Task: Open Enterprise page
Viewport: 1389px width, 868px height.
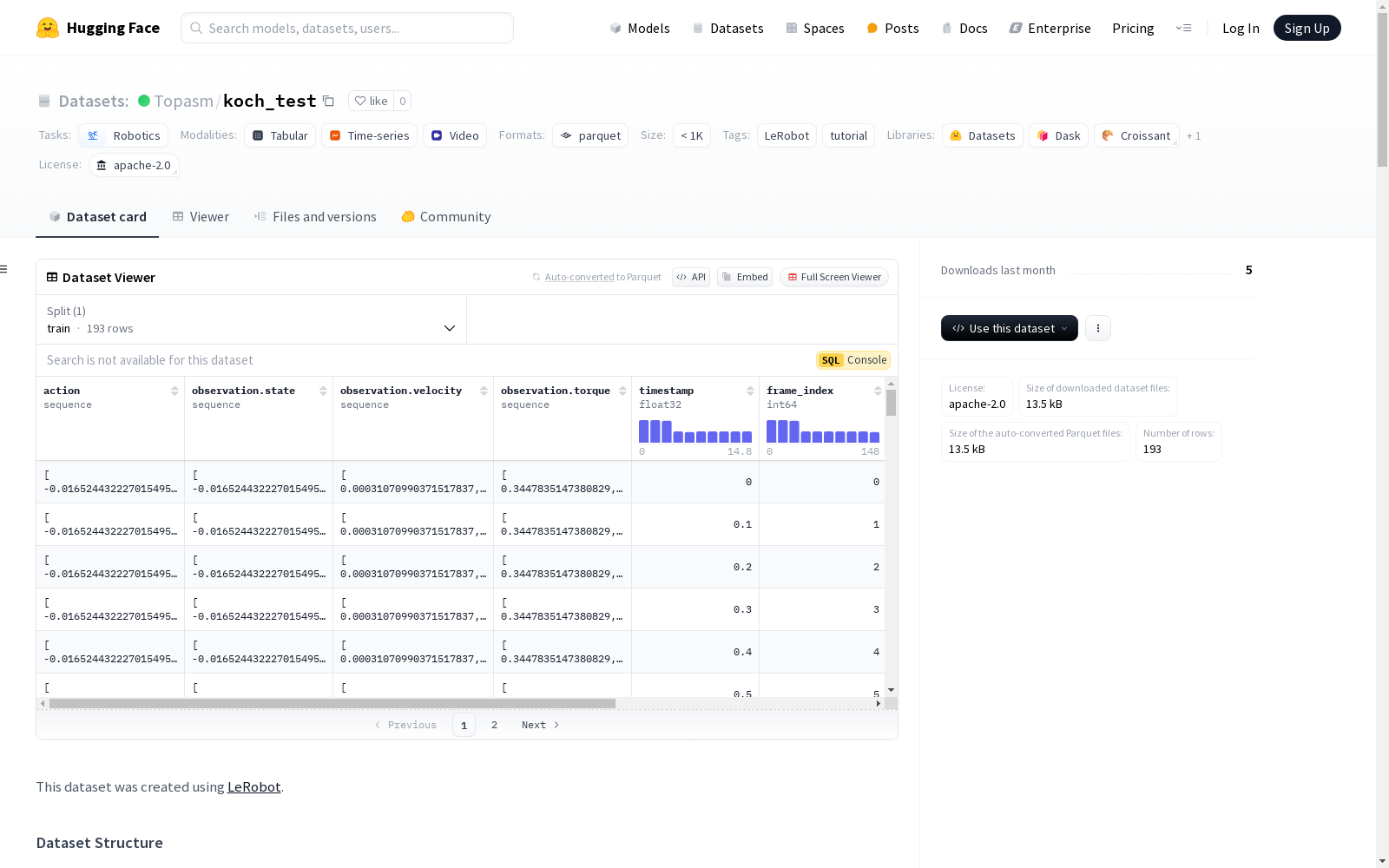Action: coord(1050,28)
